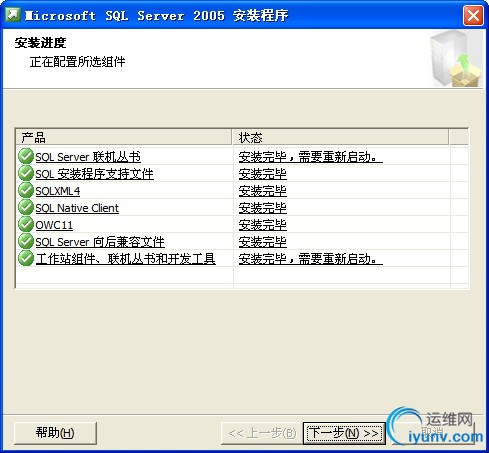Open the SQL Native Client product link
Viewport: 489px width, 453px height.
[x=77, y=208]
